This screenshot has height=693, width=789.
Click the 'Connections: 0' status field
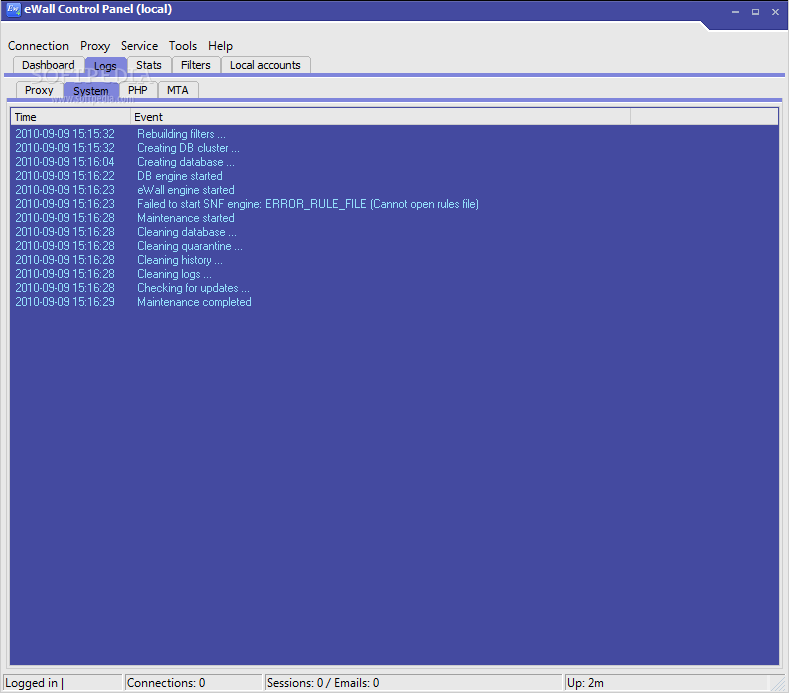coord(193,683)
